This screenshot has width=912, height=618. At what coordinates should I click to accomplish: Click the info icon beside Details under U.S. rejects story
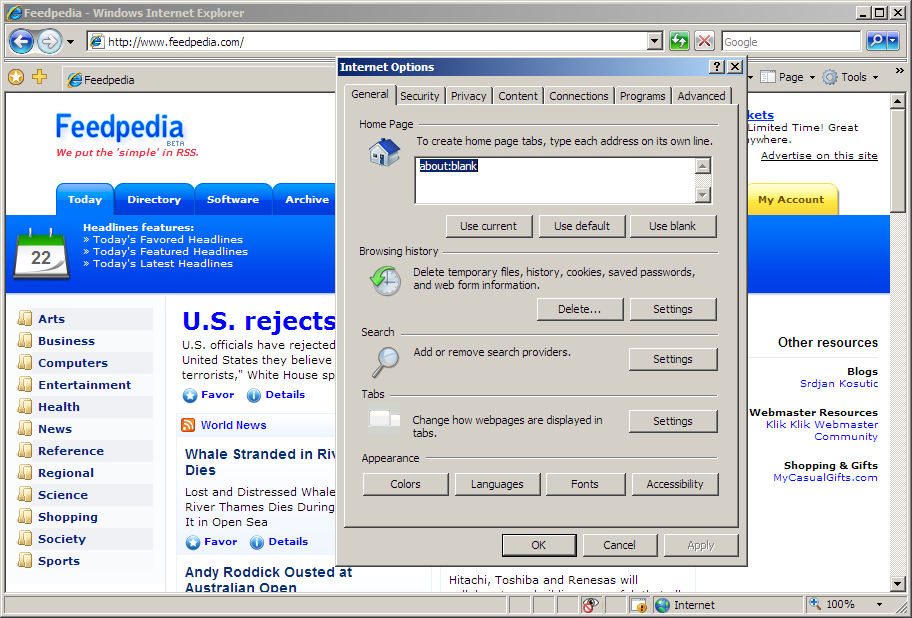254,395
